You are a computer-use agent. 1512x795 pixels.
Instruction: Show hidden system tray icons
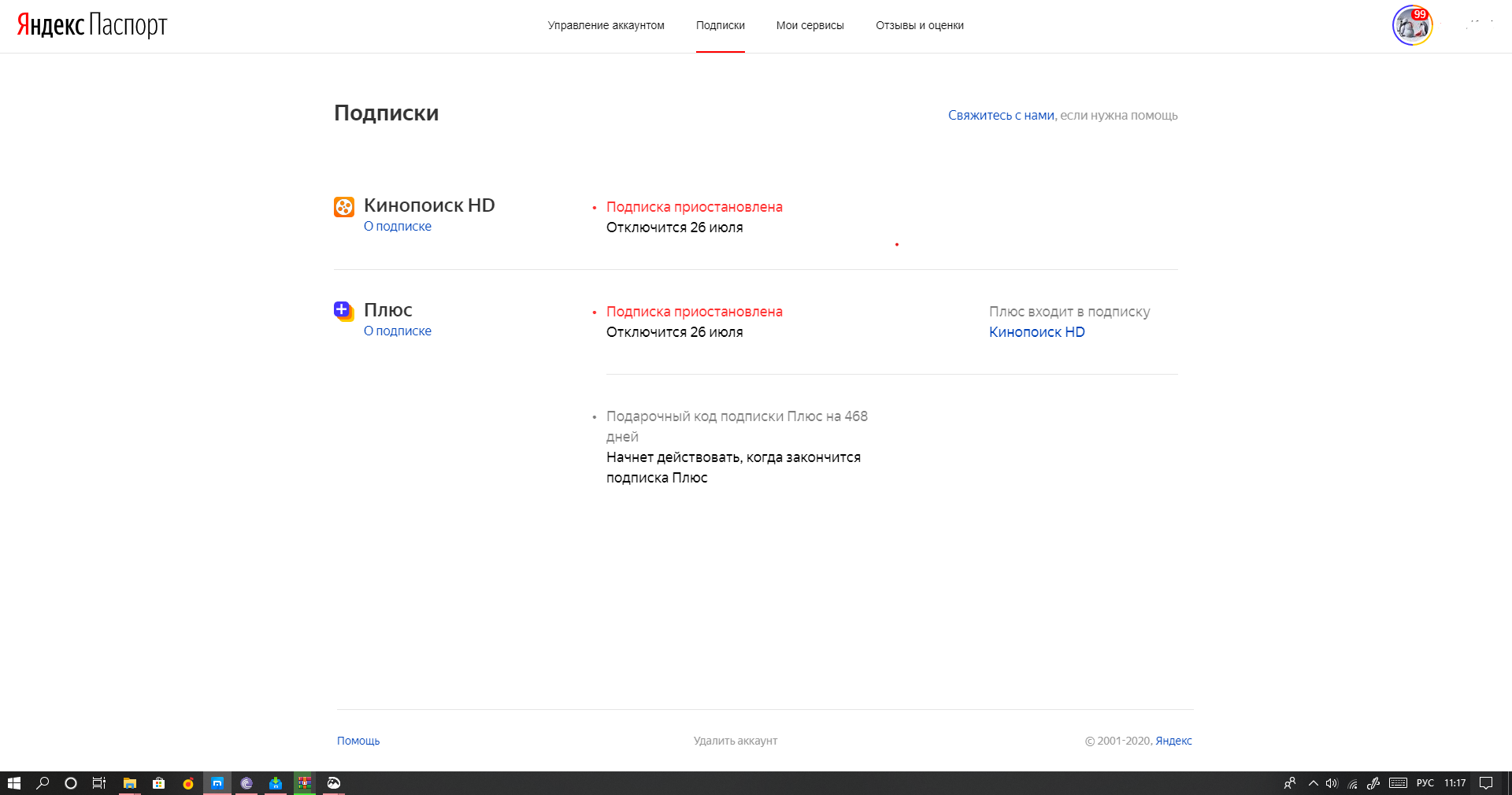point(1313,783)
